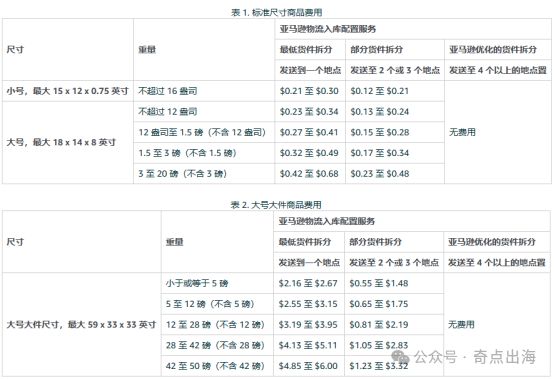
Task: Click the 表 2. 大号大件商品费用 title
Action: [276, 205]
